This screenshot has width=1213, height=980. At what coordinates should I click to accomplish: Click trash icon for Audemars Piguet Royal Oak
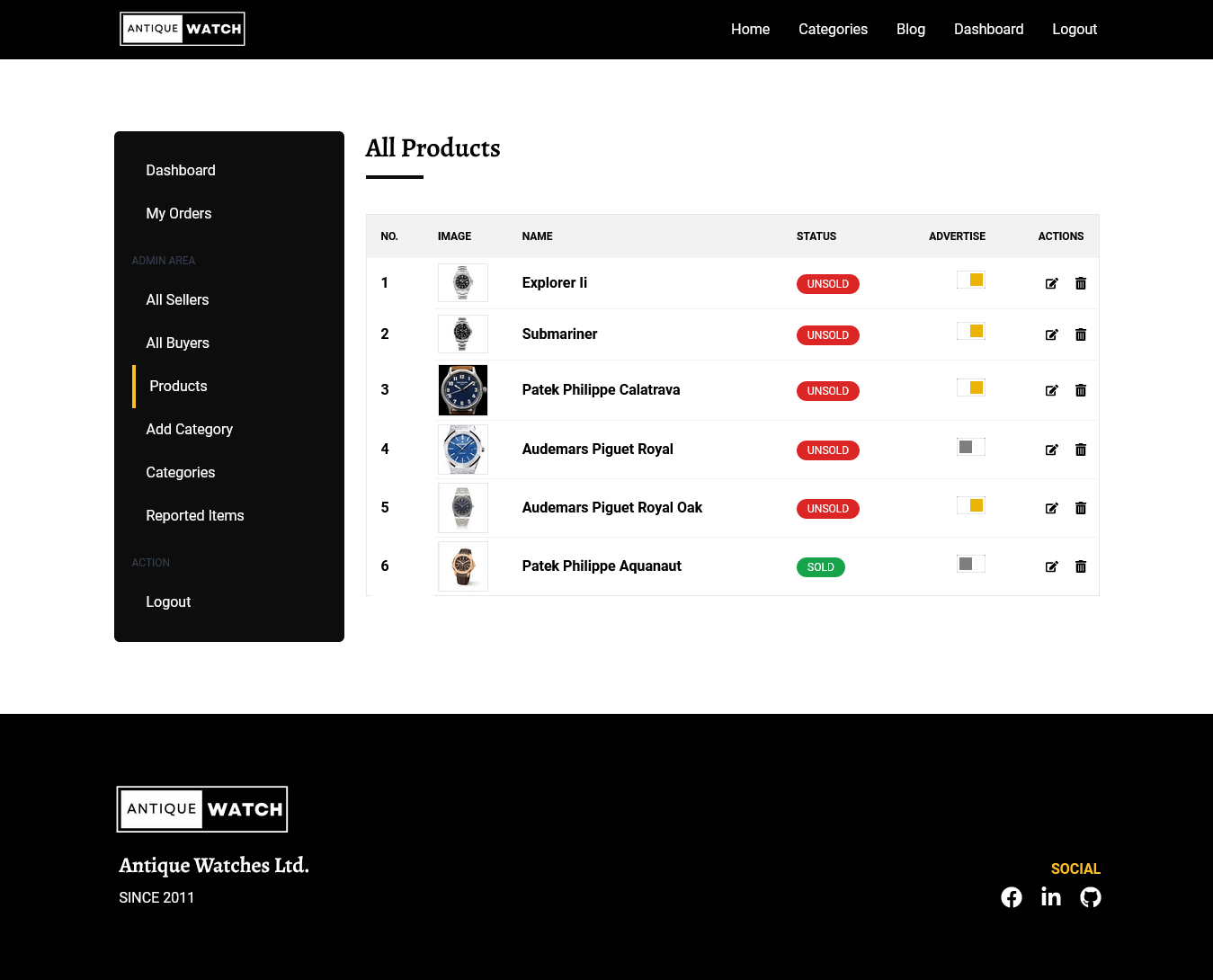pyautogui.click(x=1081, y=508)
